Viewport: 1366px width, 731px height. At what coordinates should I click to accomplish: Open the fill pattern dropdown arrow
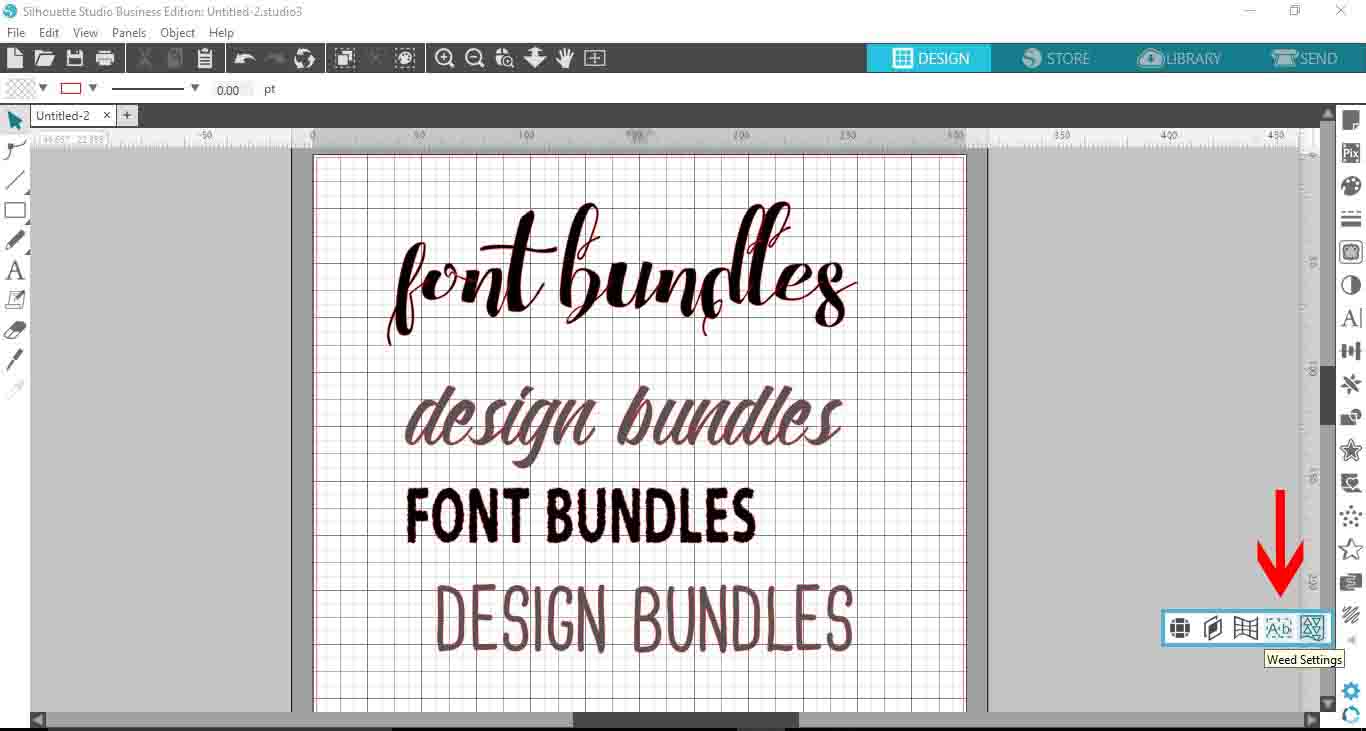(x=43, y=88)
